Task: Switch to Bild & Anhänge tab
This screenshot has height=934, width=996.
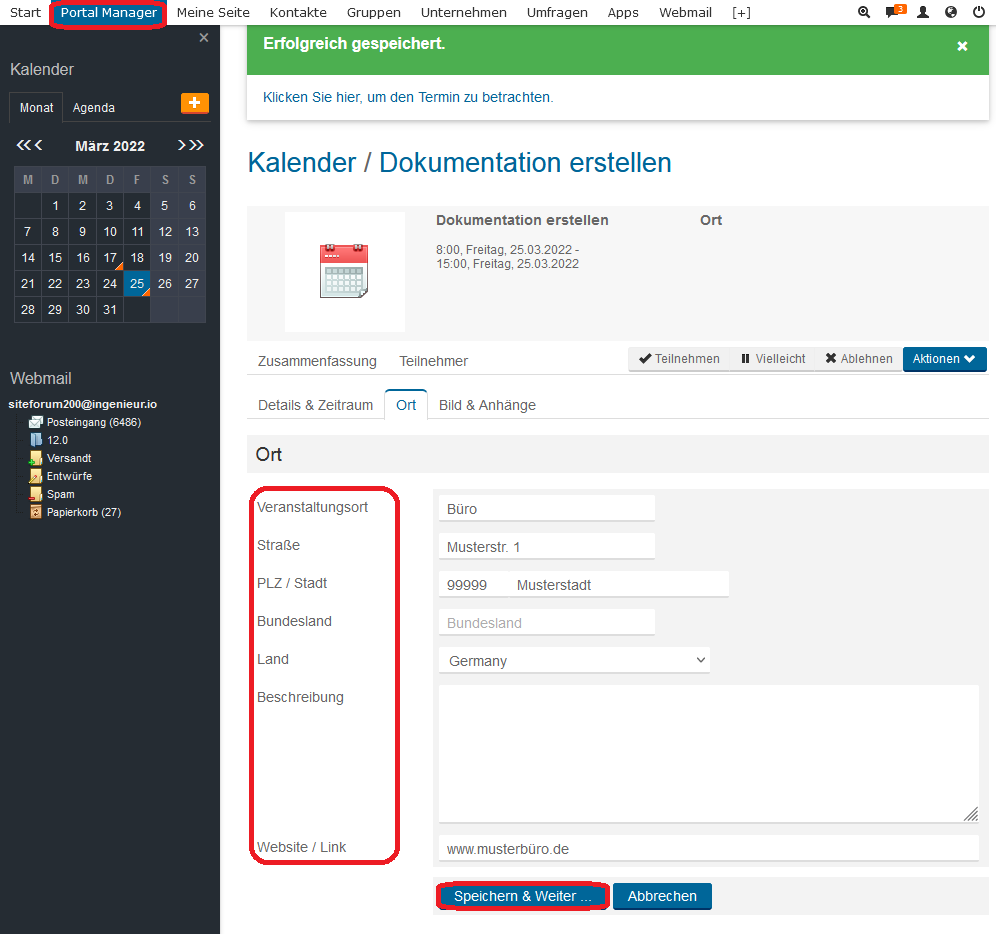Action: click(x=487, y=405)
